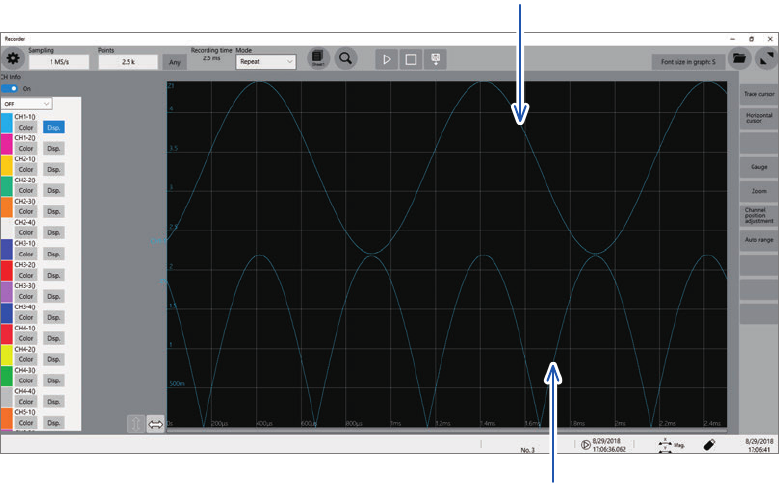
Task: Click the Color button for CH3-2
Action: pos(26,275)
